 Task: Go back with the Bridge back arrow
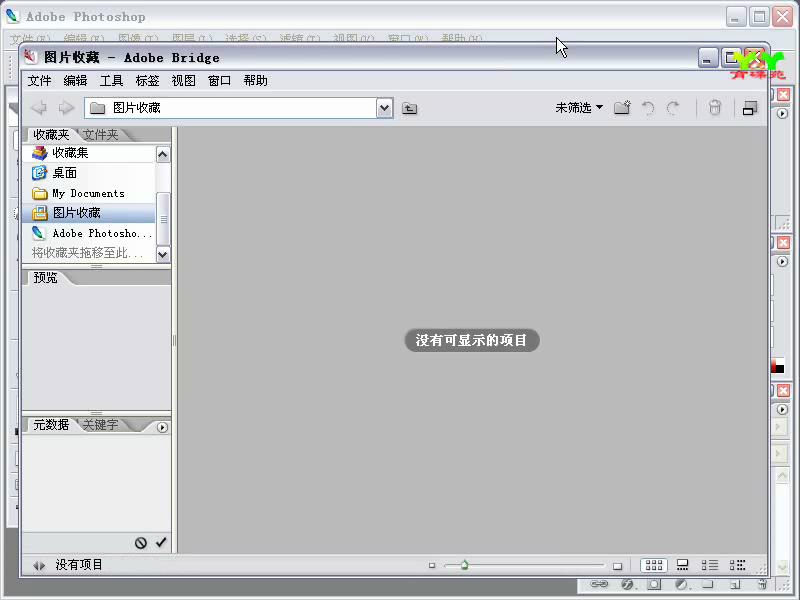39,108
